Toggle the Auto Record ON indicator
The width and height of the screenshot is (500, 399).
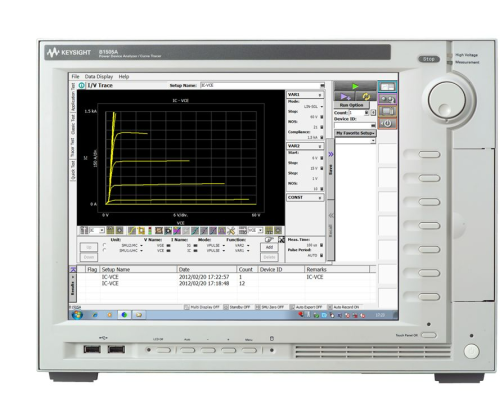pyautogui.click(x=344, y=307)
